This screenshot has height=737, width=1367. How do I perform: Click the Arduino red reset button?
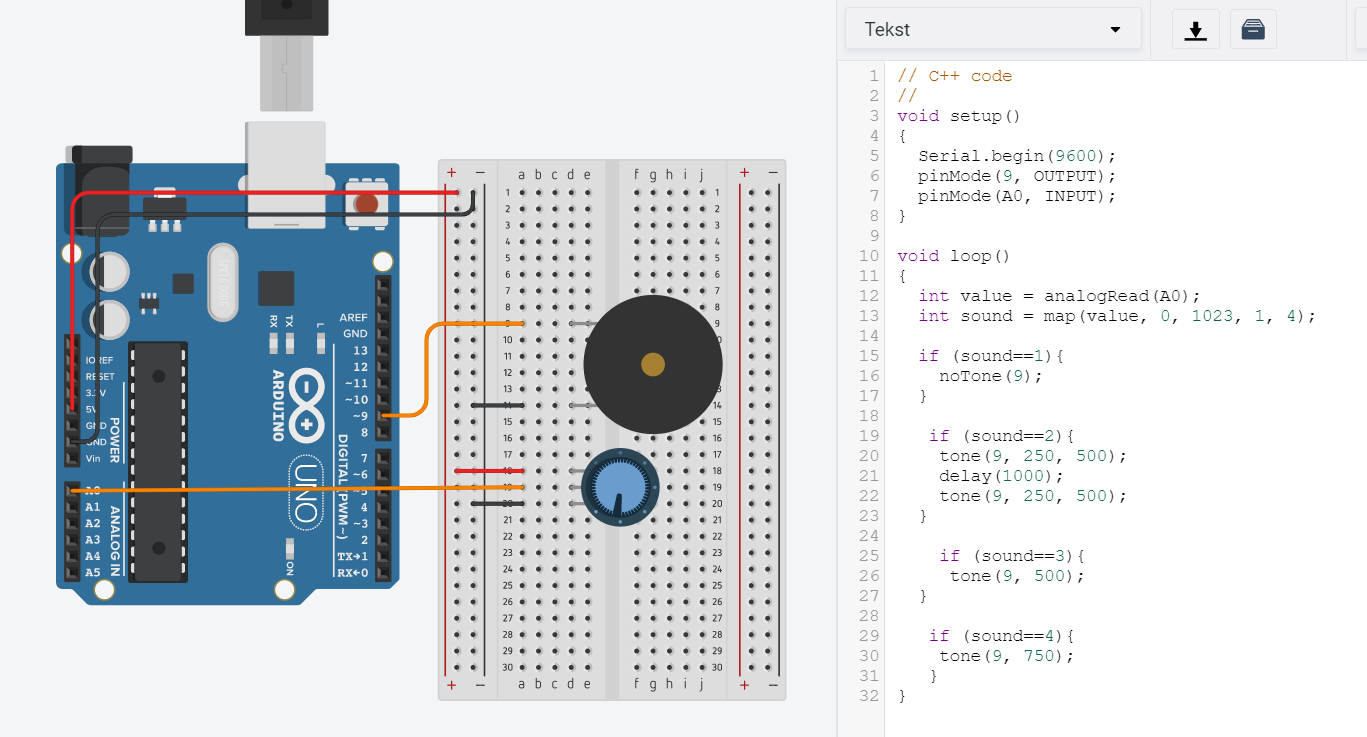[x=366, y=204]
